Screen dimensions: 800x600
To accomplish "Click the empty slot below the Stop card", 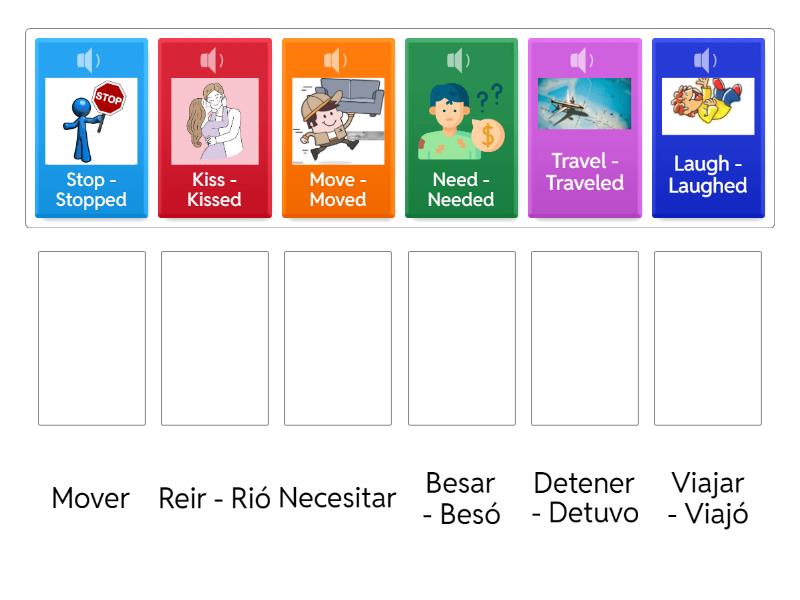I will click(x=91, y=337).
